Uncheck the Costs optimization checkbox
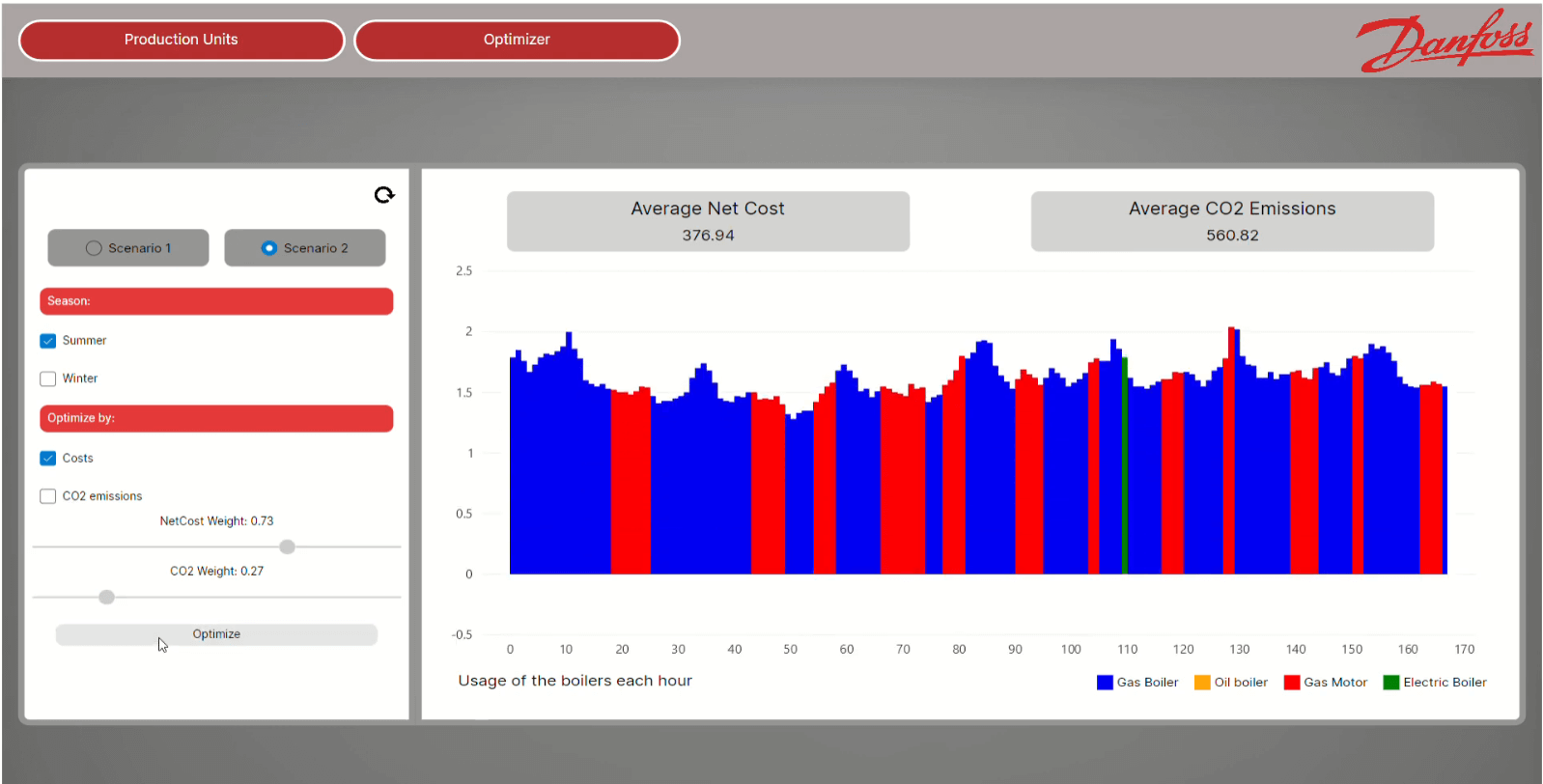1543x784 pixels. coord(48,459)
